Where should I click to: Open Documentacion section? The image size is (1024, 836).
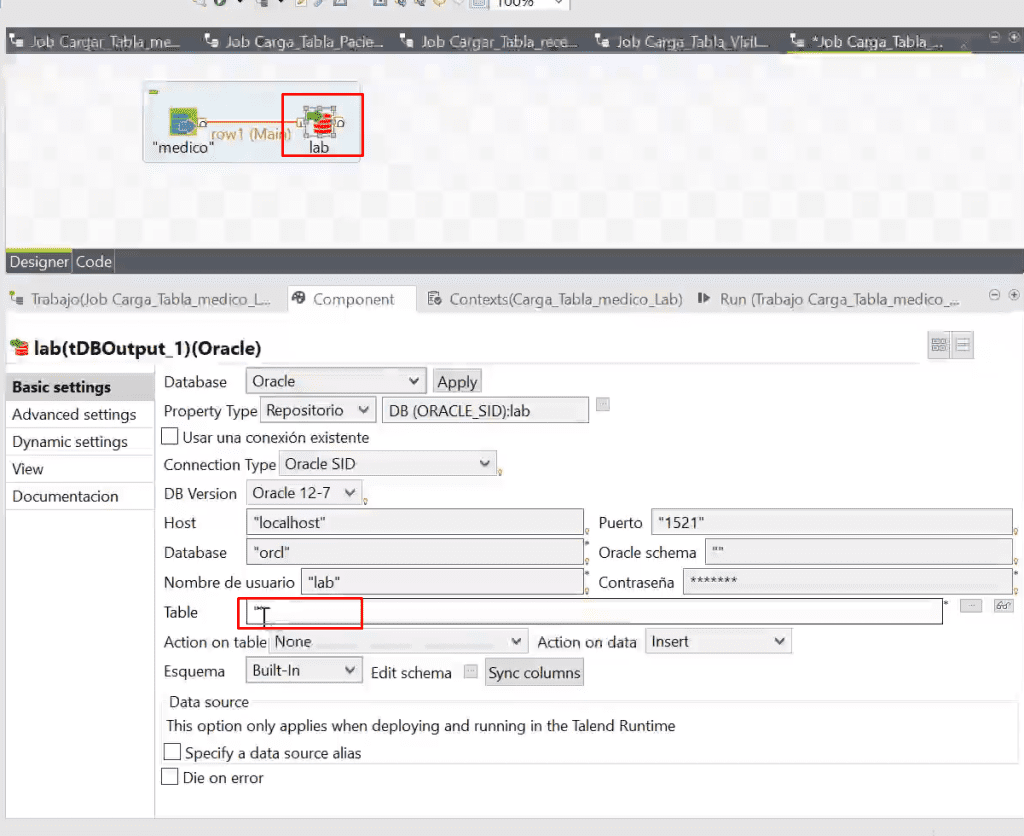pos(80,496)
